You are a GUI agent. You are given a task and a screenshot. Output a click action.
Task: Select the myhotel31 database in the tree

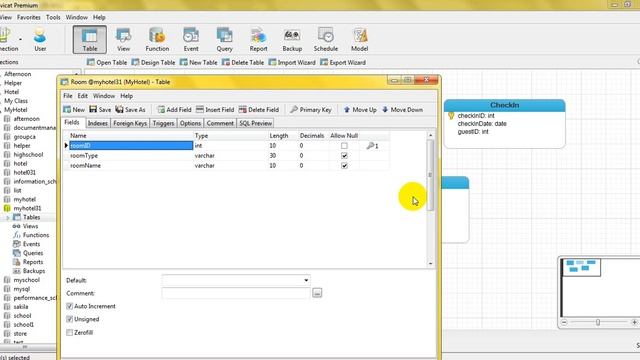coord(27,209)
